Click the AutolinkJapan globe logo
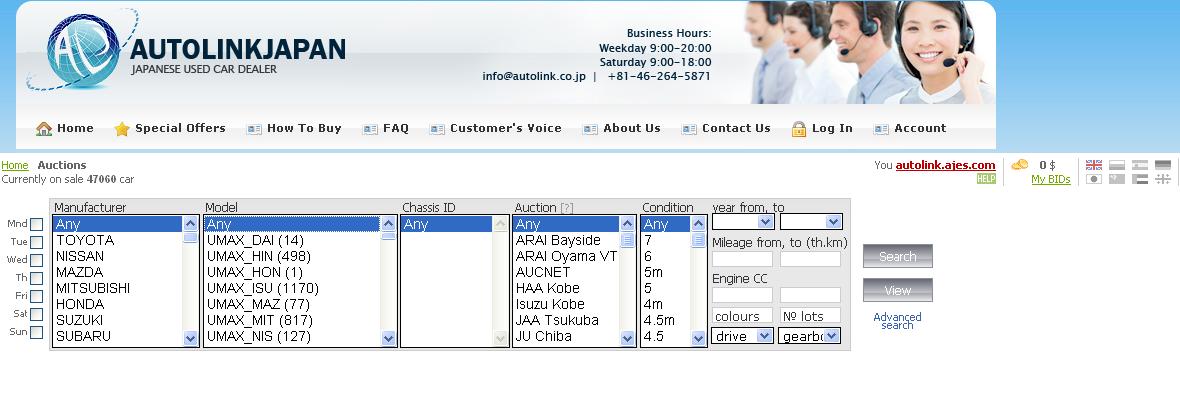 (x=84, y=51)
